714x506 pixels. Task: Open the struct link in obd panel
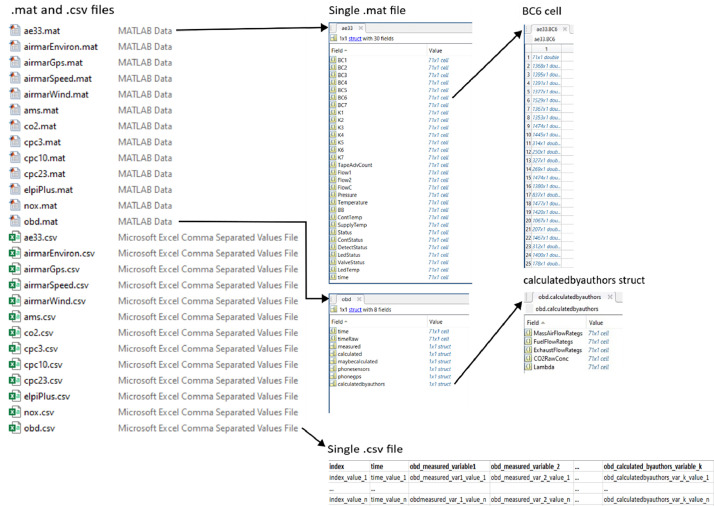click(355, 310)
